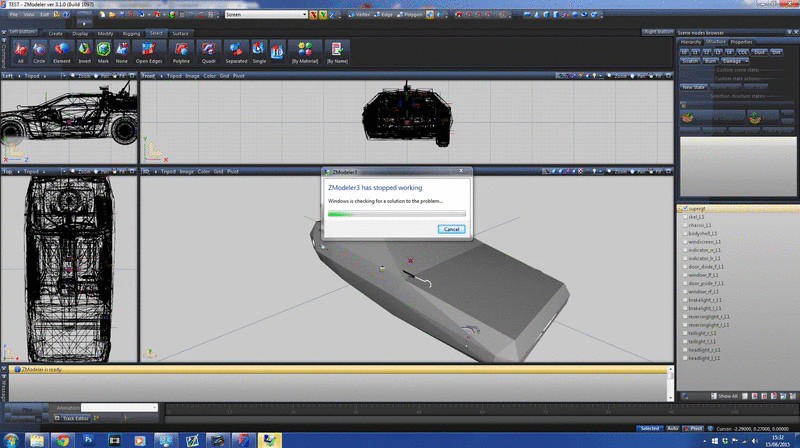This screenshot has height=448, width=800.
Task: Open the Animation name dropdown
Action: [155, 407]
